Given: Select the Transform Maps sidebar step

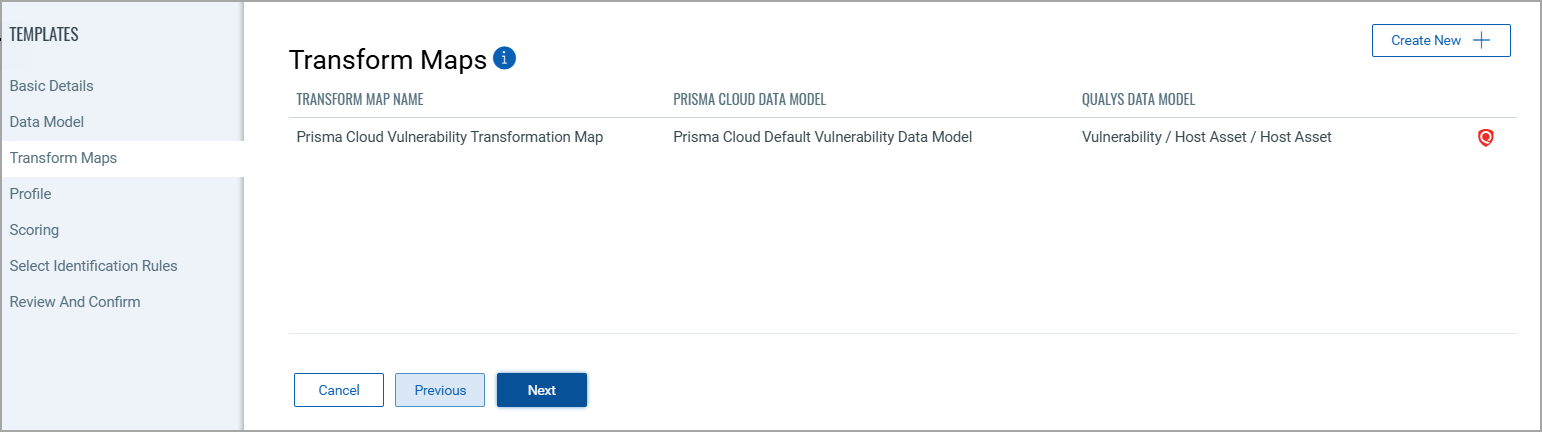Looking at the screenshot, I should (x=63, y=158).
